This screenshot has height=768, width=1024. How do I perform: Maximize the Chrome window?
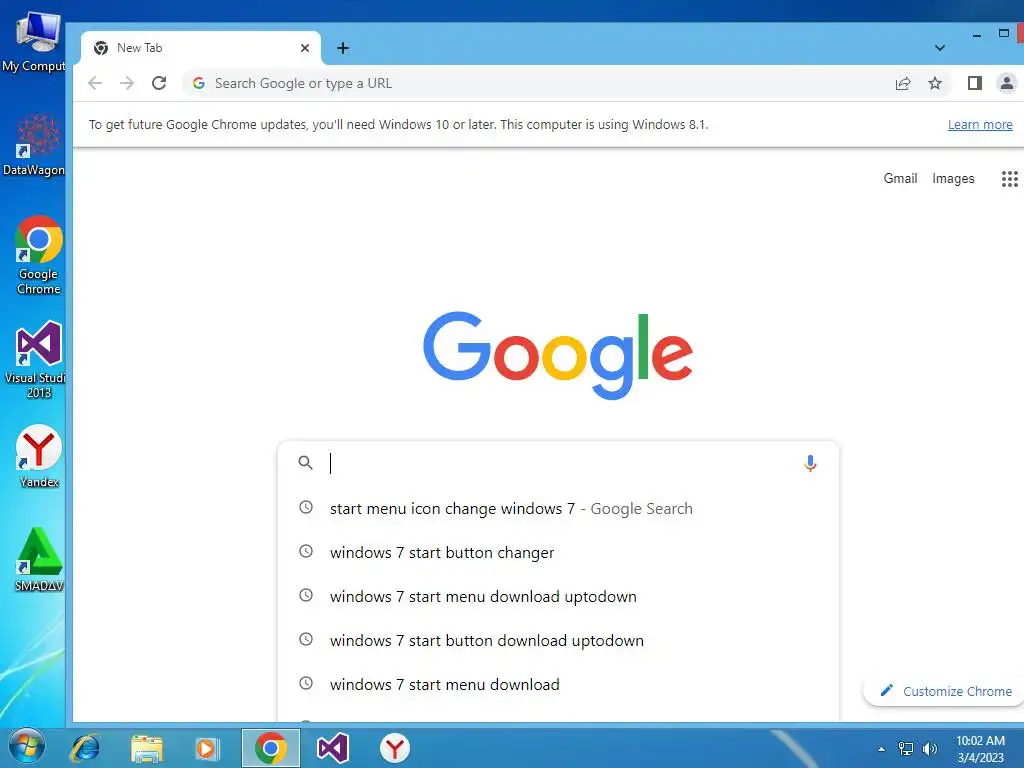click(1004, 33)
